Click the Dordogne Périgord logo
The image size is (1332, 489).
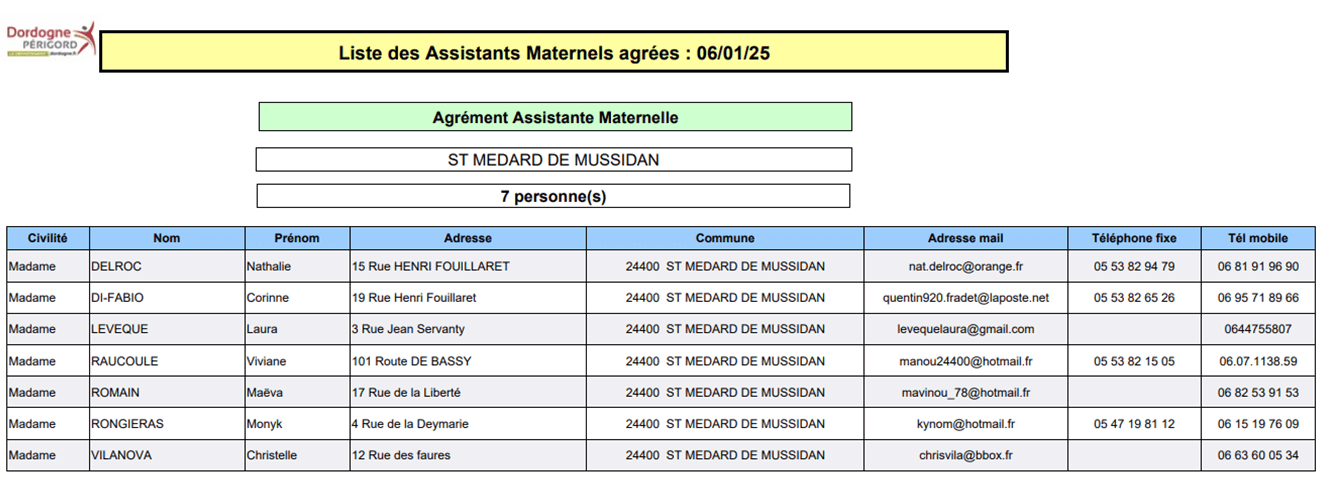pyautogui.click(x=51, y=40)
